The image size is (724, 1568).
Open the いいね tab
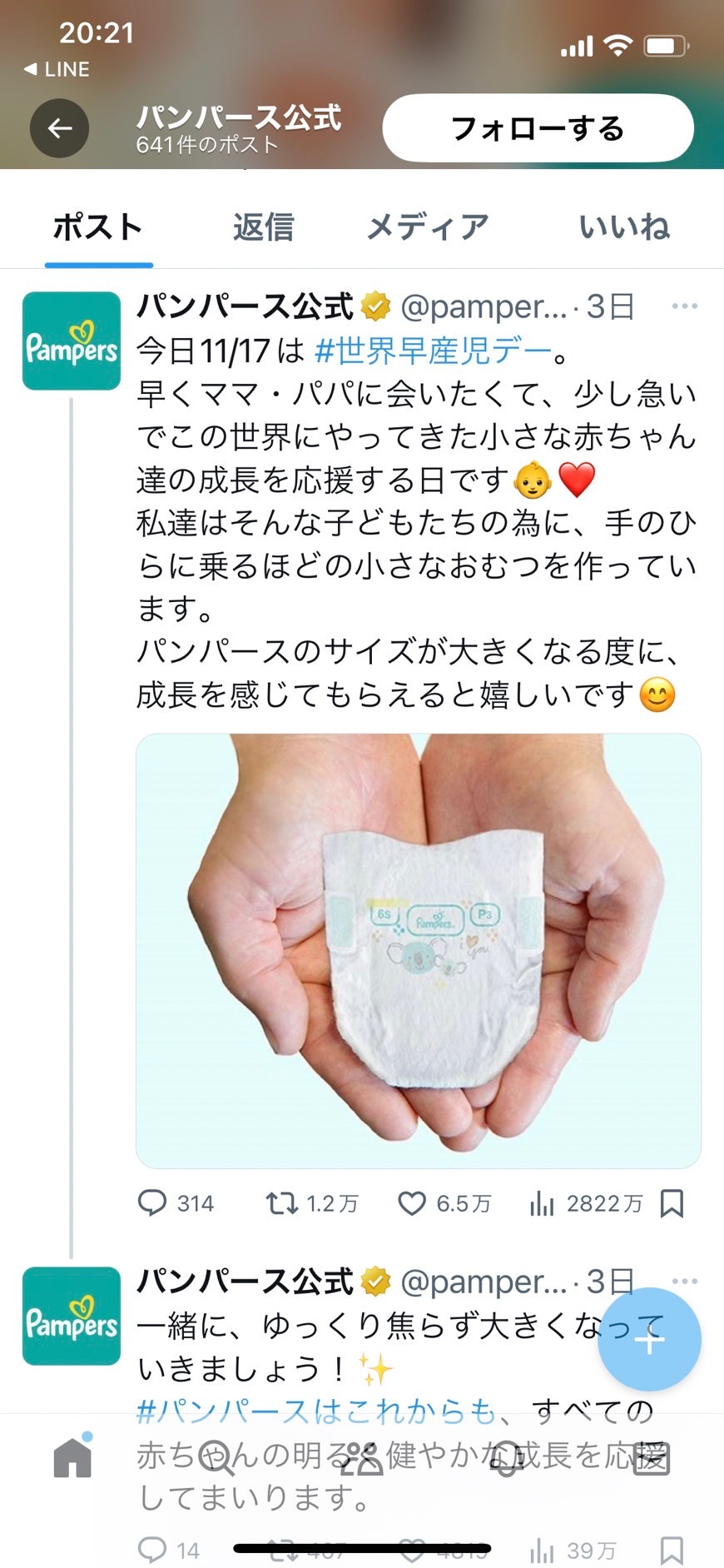(624, 226)
